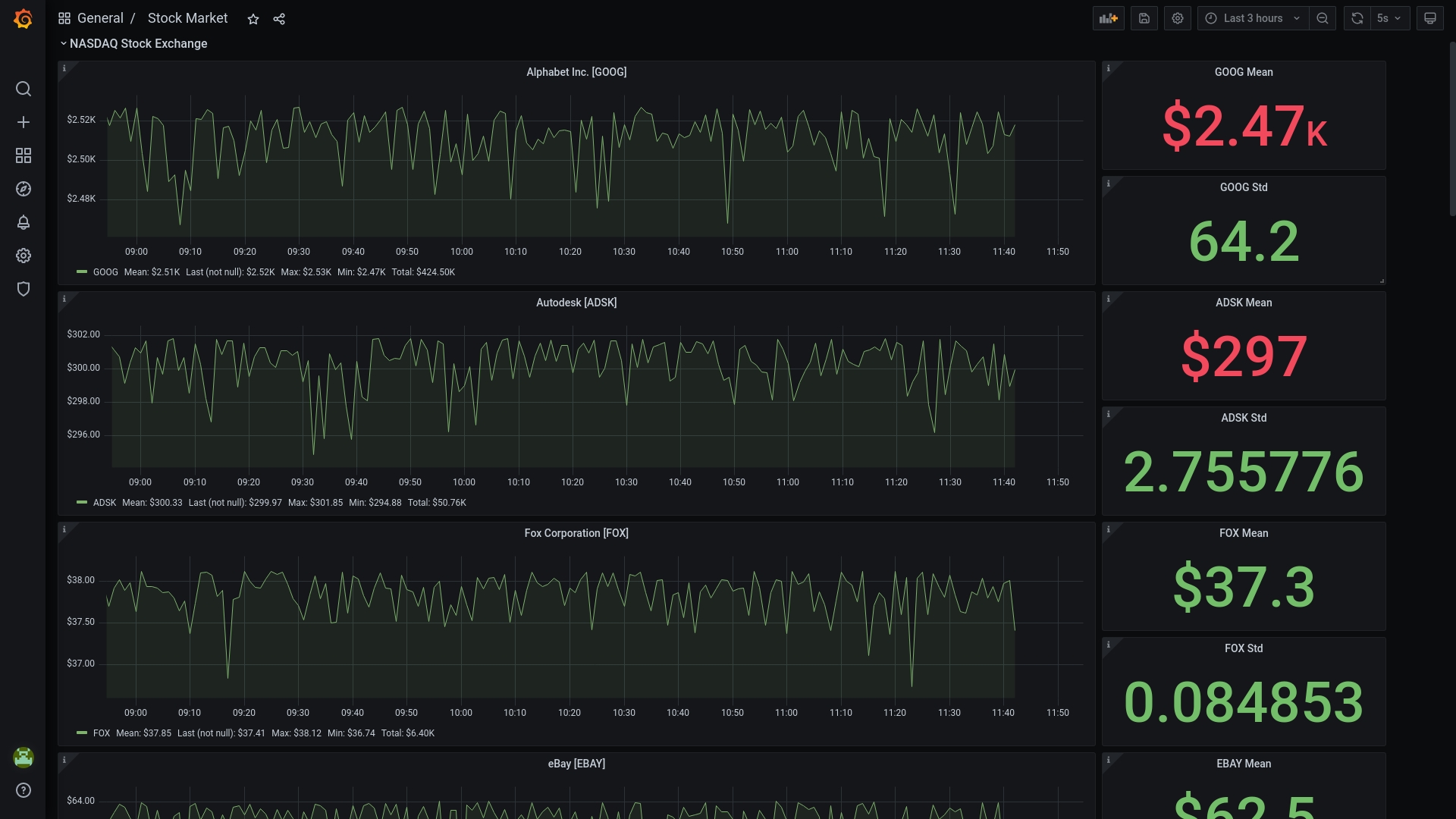Toggle the GOOG series in legend
The height and width of the screenshot is (819, 1456).
(x=105, y=272)
